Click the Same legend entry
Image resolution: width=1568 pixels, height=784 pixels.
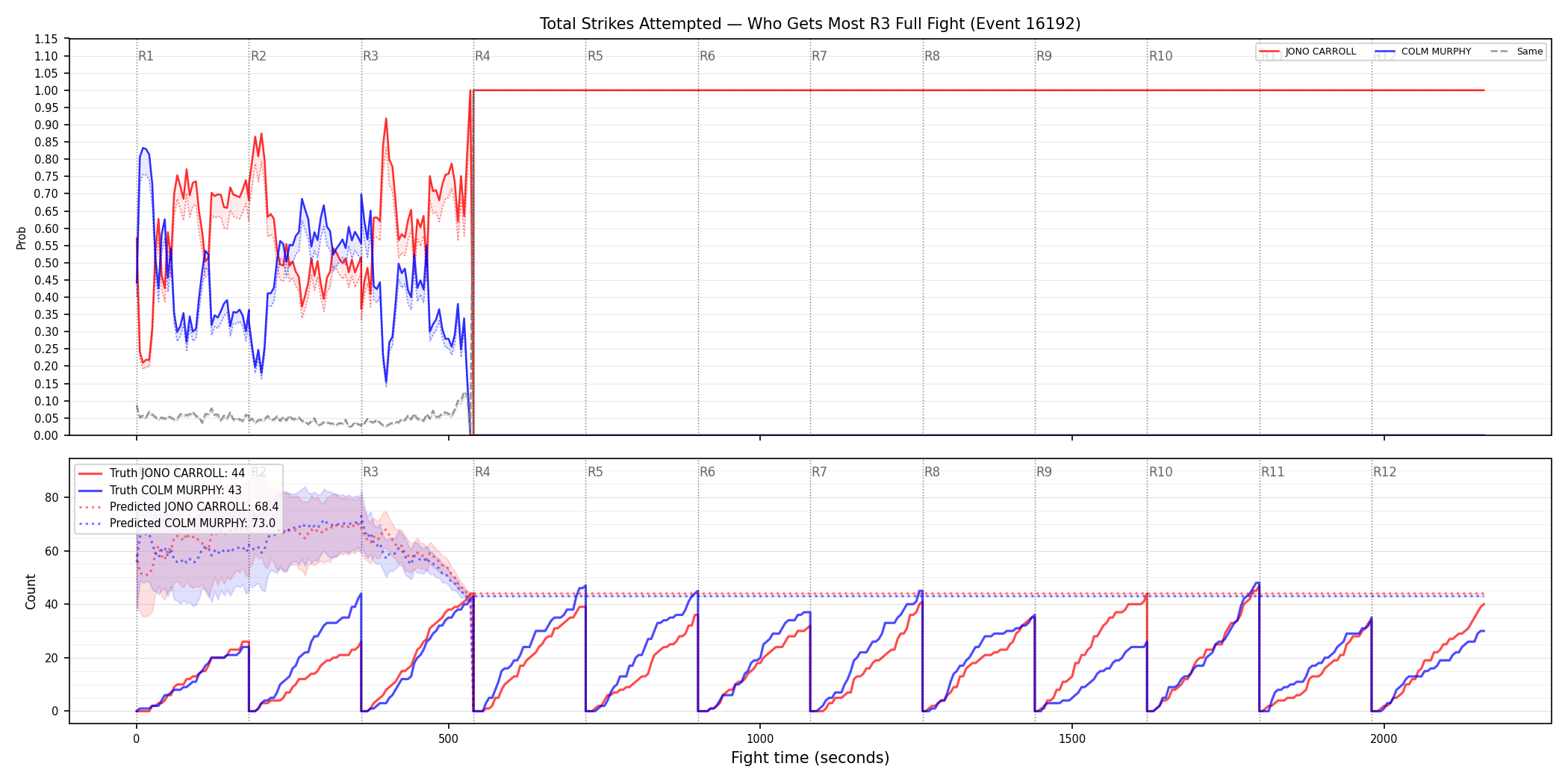click(x=1517, y=52)
